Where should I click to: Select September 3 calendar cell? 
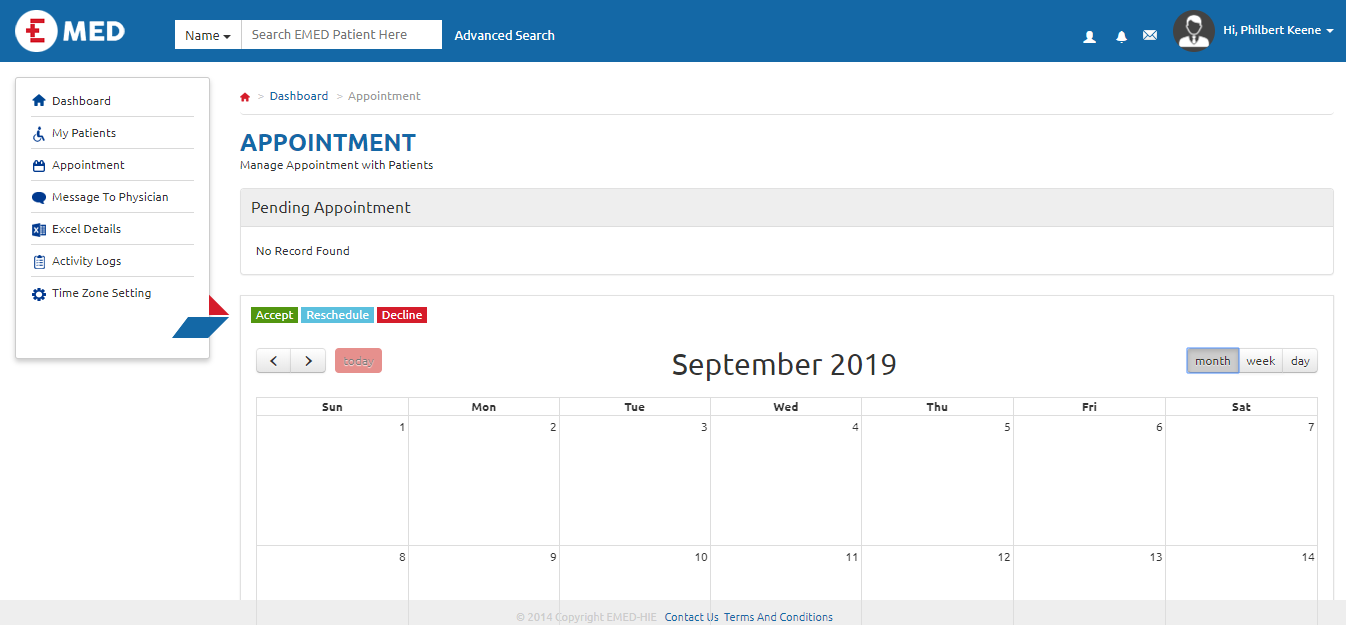pyautogui.click(x=635, y=480)
